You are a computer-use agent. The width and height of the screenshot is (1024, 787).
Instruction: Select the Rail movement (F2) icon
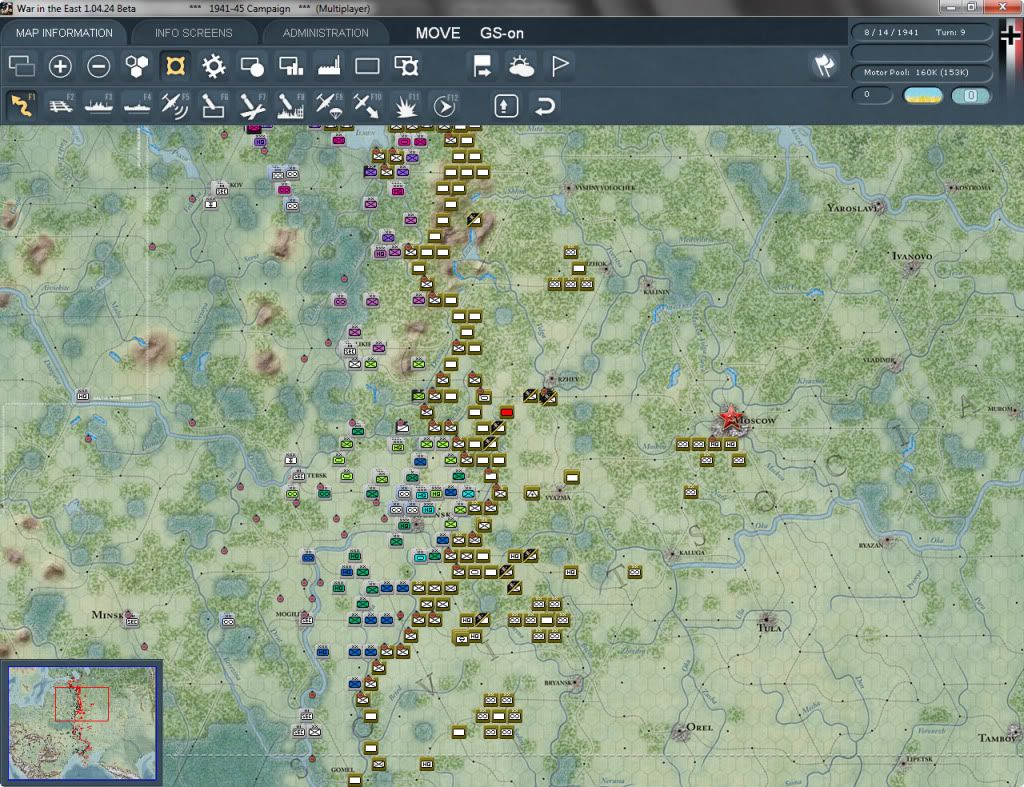click(x=61, y=105)
